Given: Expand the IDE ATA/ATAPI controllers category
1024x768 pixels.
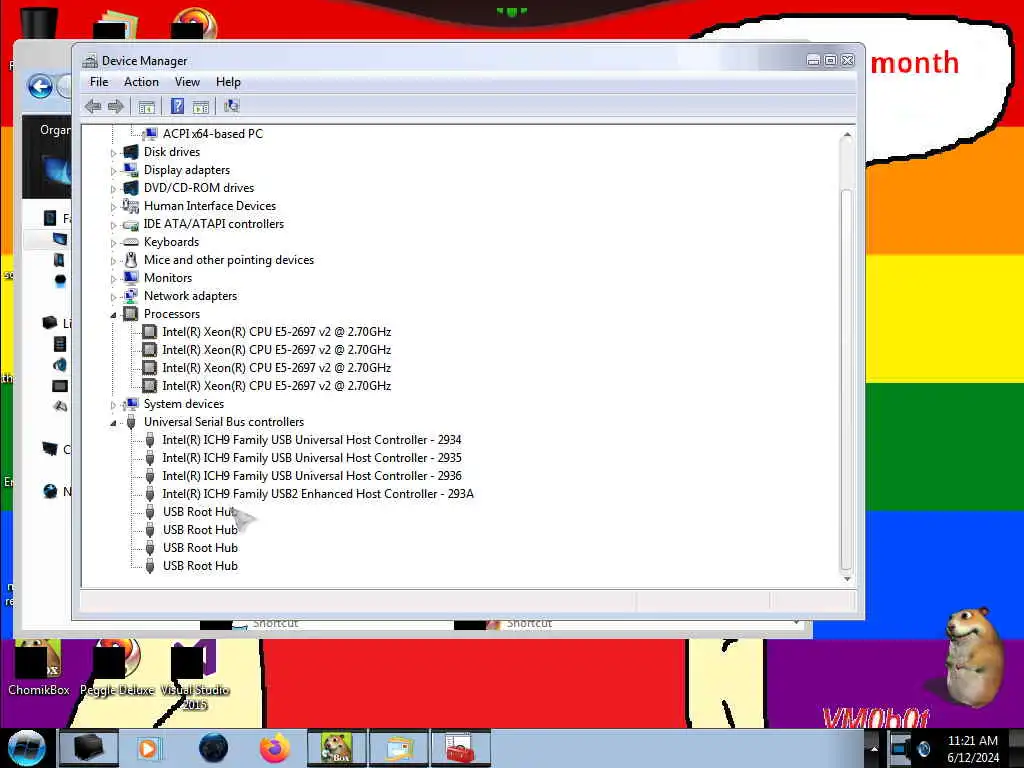Looking at the screenshot, I should tap(114, 225).
